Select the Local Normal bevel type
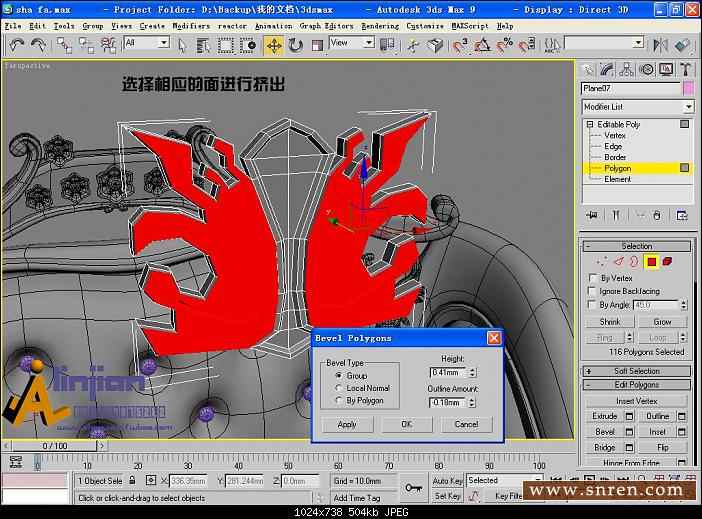 coord(337,387)
